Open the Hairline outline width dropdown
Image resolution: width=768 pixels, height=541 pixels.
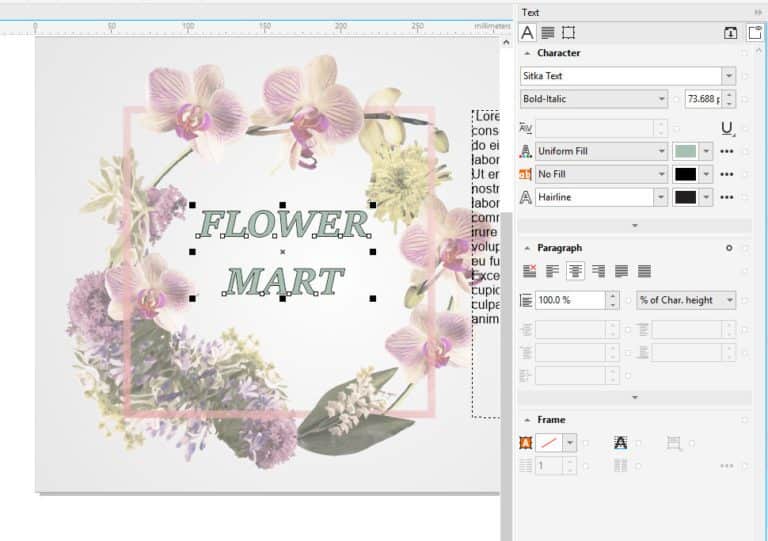[x=661, y=197]
